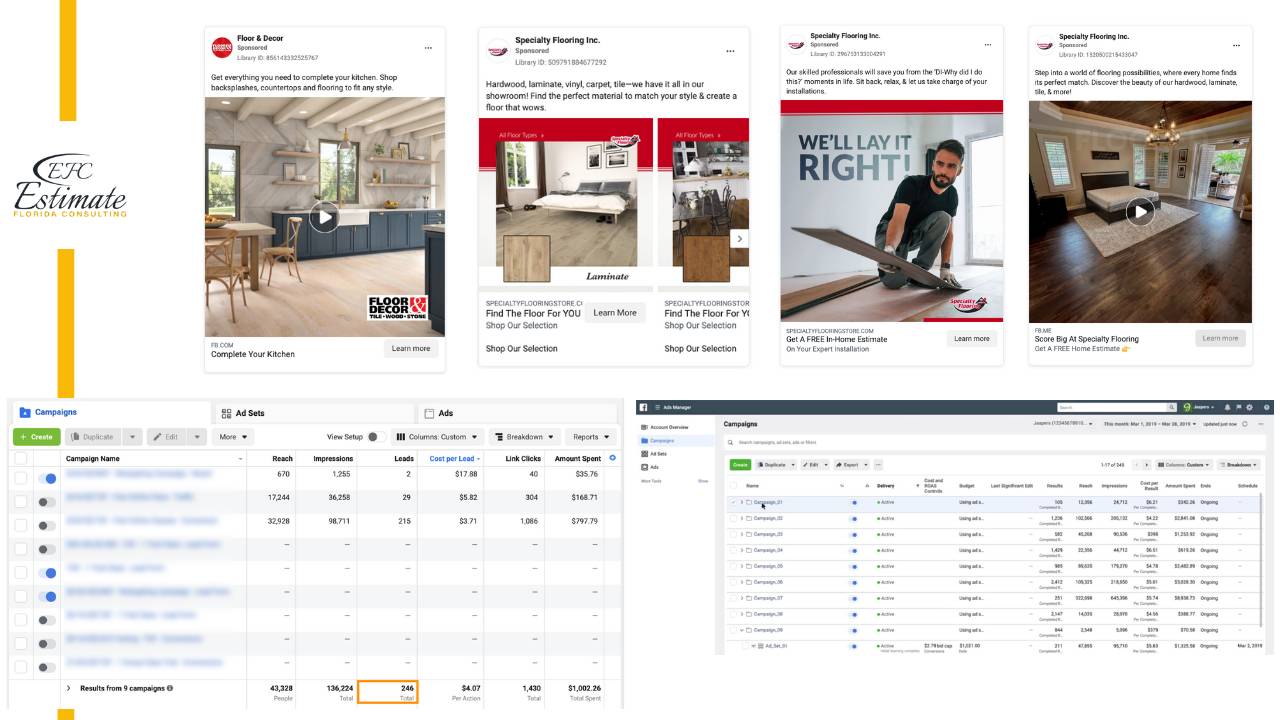Click the Duplicate button in left campaigns toolbar

pyautogui.click(x=92, y=437)
